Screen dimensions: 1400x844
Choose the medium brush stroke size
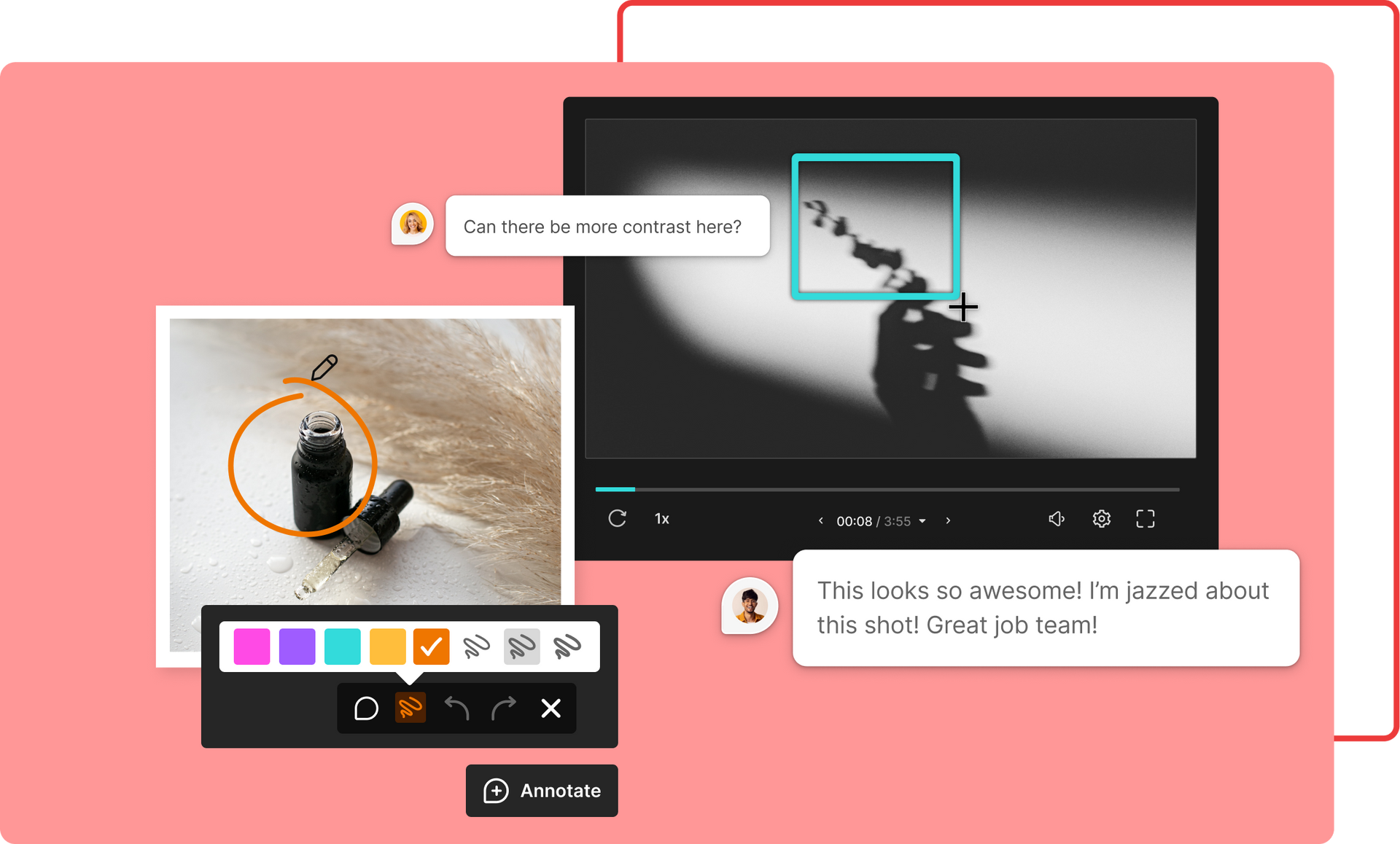click(521, 646)
